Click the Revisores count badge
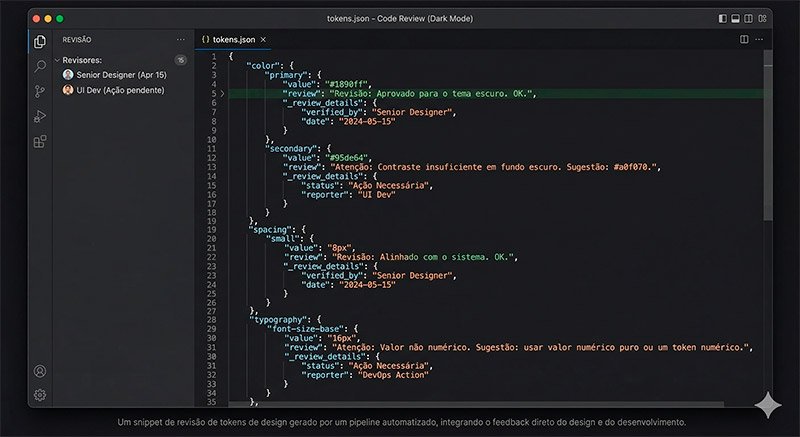Image resolution: width=800 pixels, height=437 pixels. [181, 60]
